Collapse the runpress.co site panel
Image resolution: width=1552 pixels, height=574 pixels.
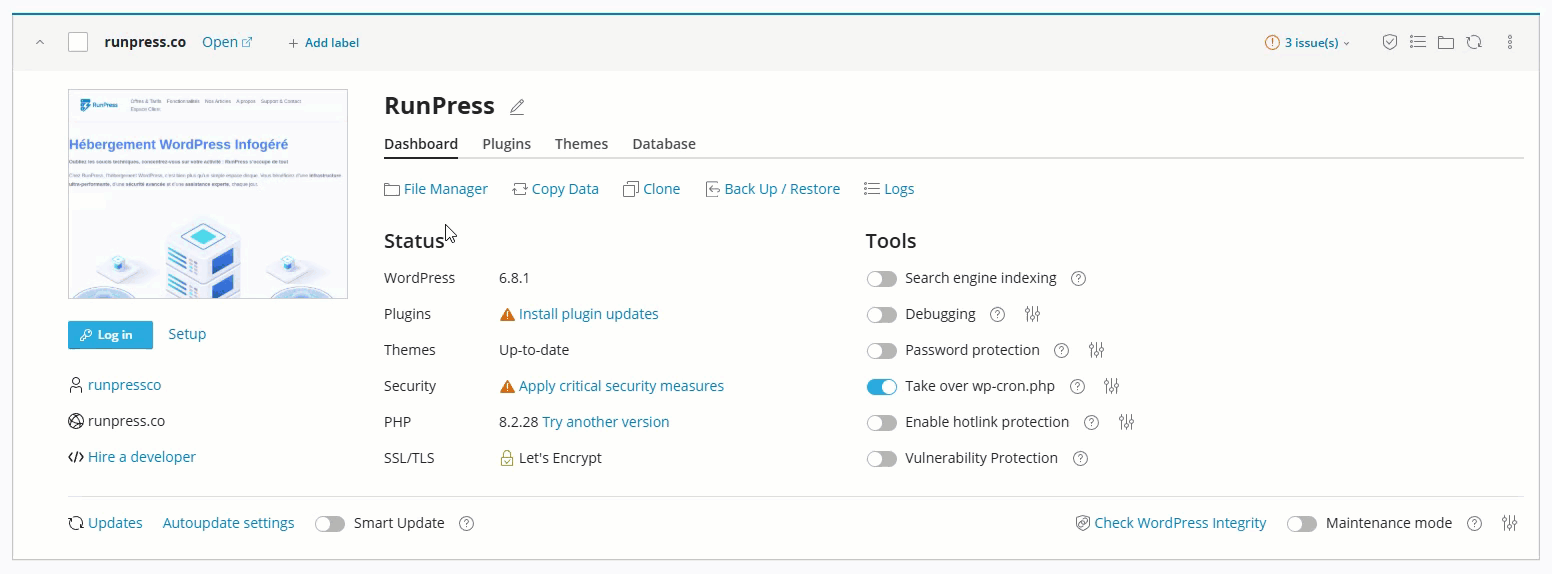click(40, 42)
